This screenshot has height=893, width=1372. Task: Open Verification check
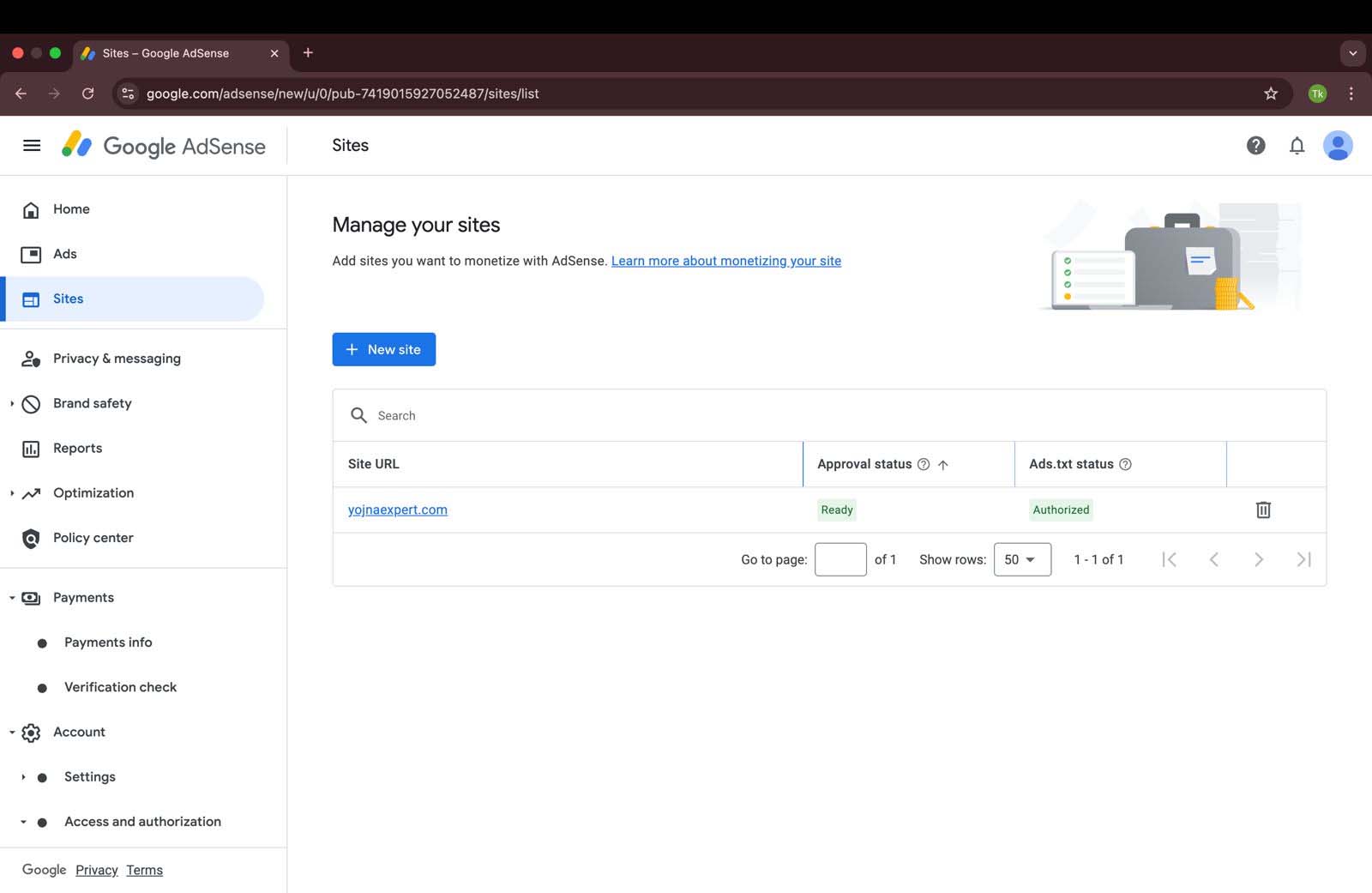tap(120, 687)
